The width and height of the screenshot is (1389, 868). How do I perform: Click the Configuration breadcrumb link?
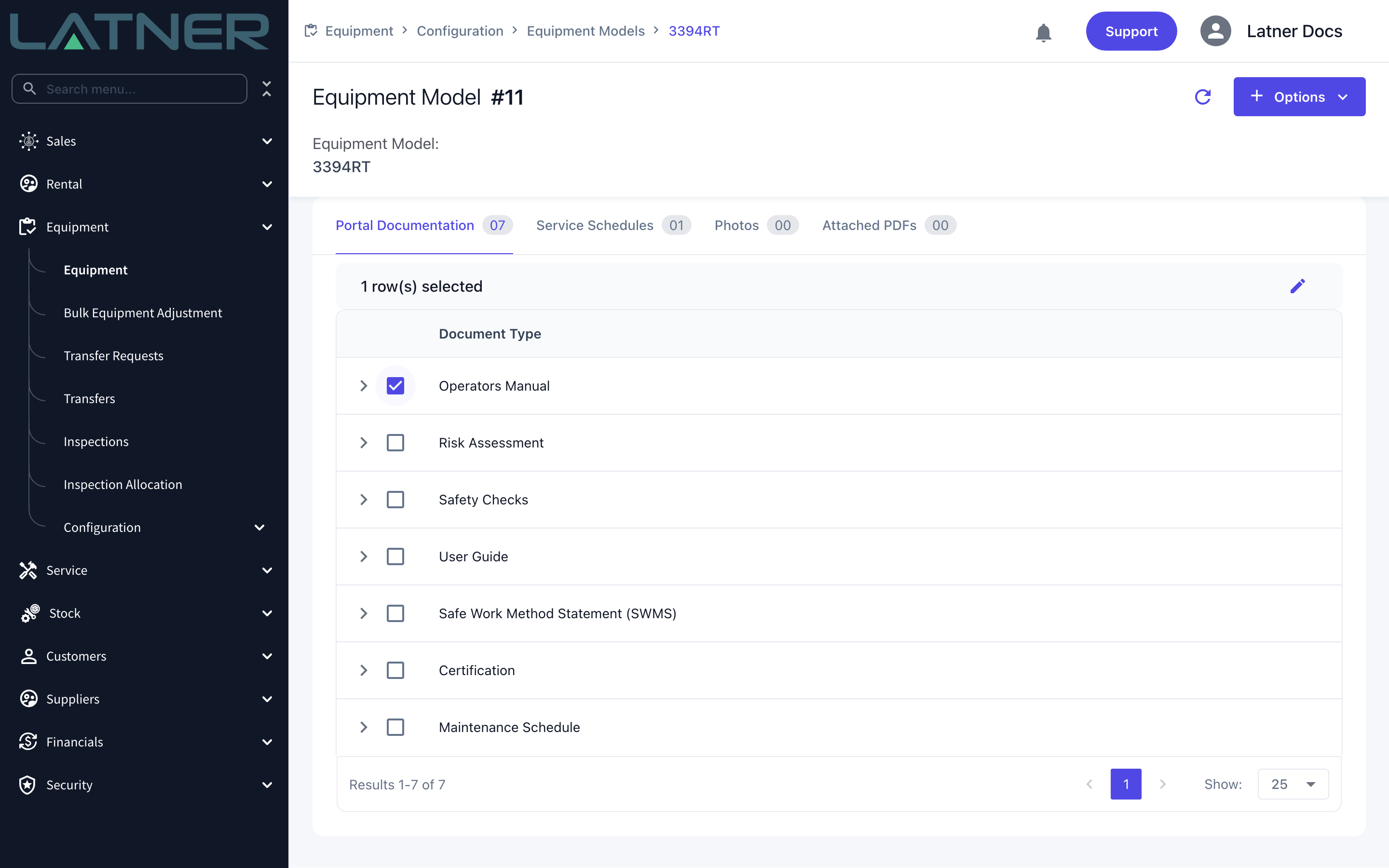pyautogui.click(x=460, y=31)
